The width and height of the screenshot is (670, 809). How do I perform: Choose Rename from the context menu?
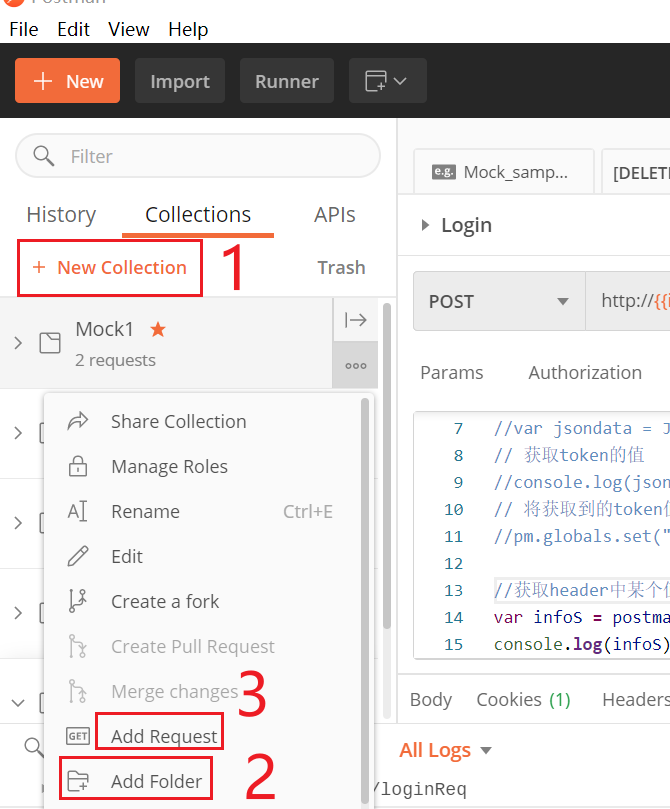click(x=145, y=511)
